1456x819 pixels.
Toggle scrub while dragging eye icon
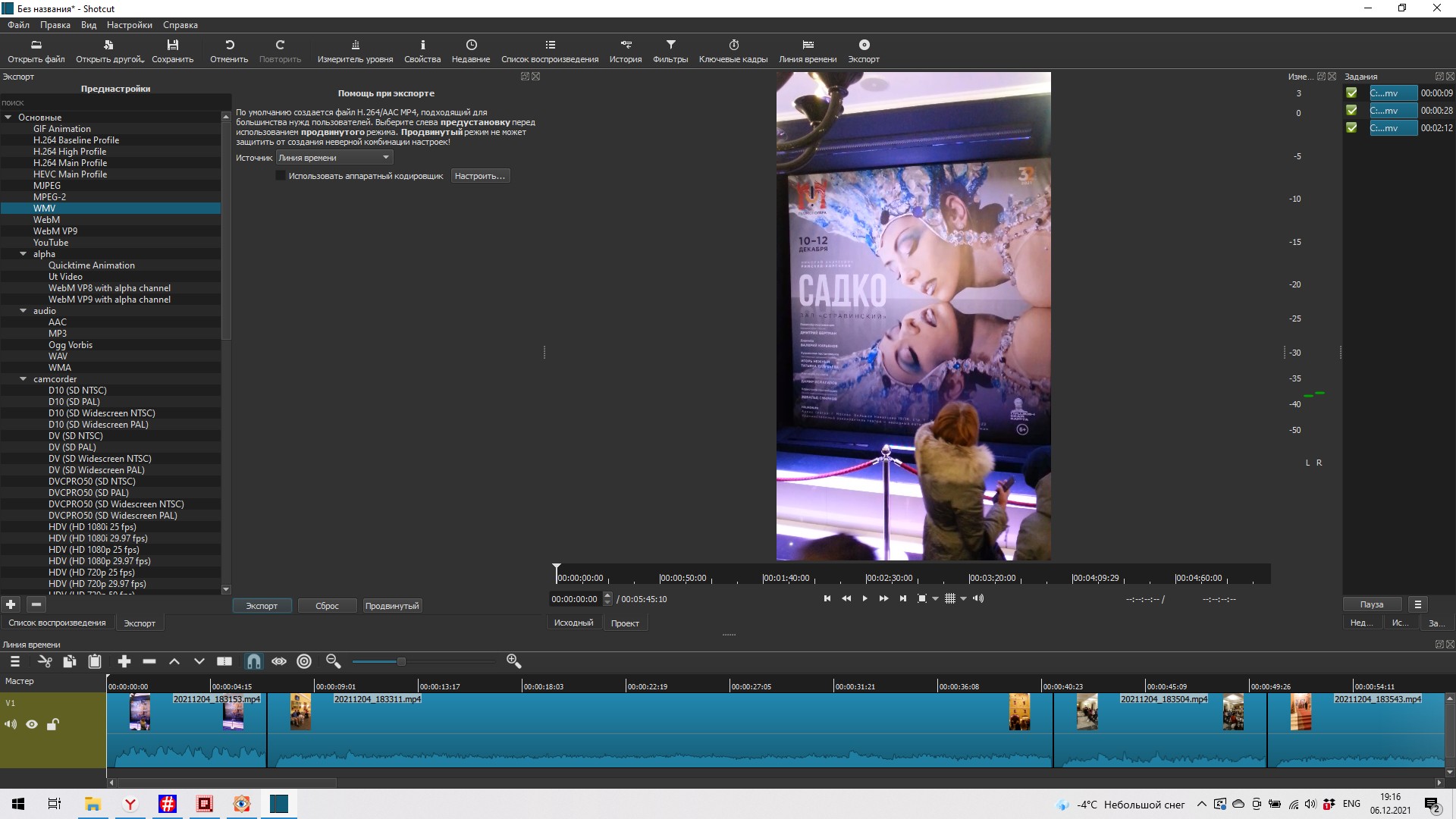[279, 661]
